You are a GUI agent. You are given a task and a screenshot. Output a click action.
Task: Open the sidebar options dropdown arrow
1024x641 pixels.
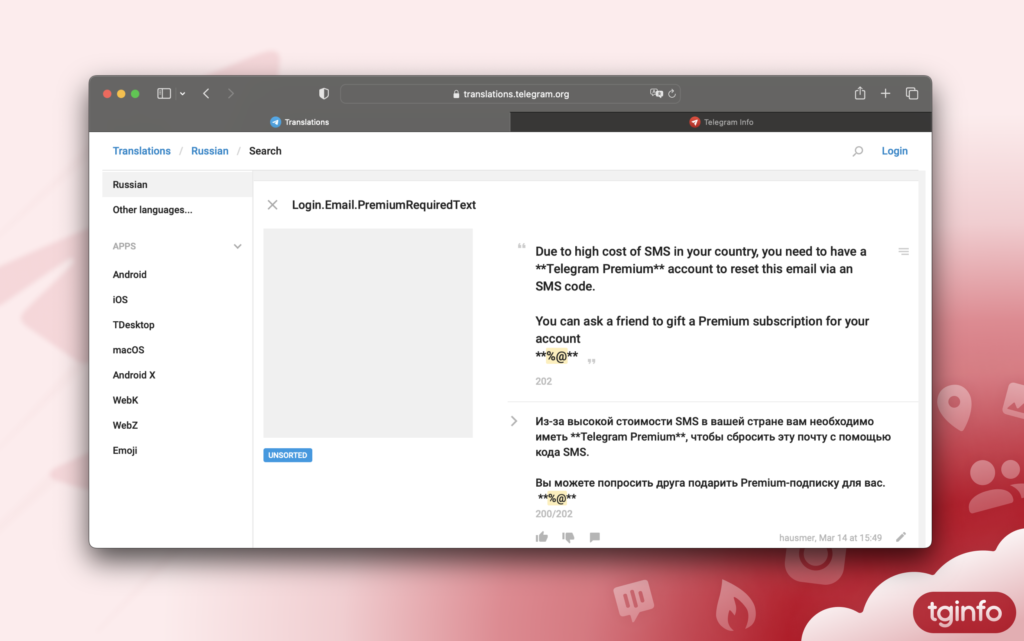[183, 94]
